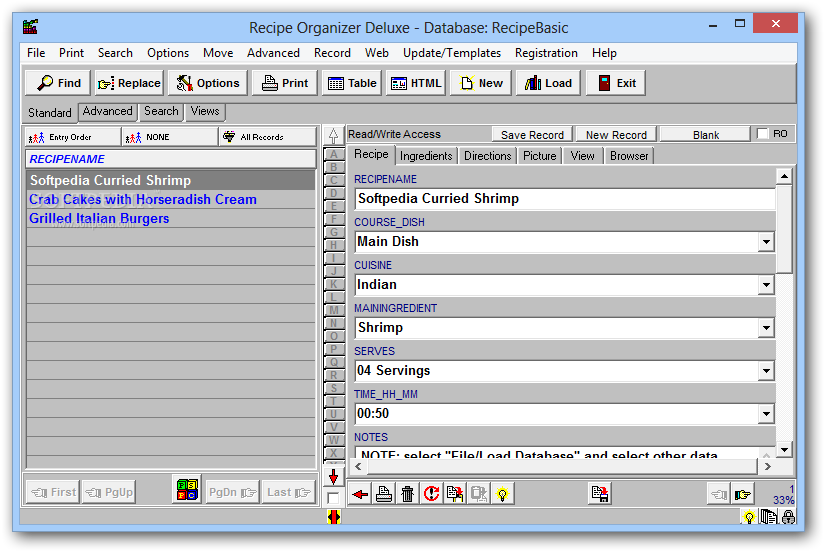The width and height of the screenshot is (825, 552).
Task: Click the Save Record button
Action: click(x=532, y=135)
